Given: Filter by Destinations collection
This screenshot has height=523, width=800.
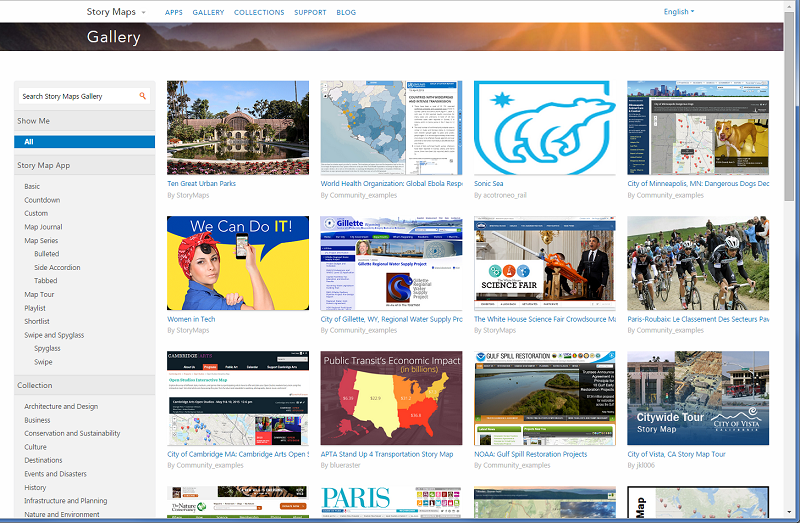Looking at the screenshot, I should (x=43, y=460).
